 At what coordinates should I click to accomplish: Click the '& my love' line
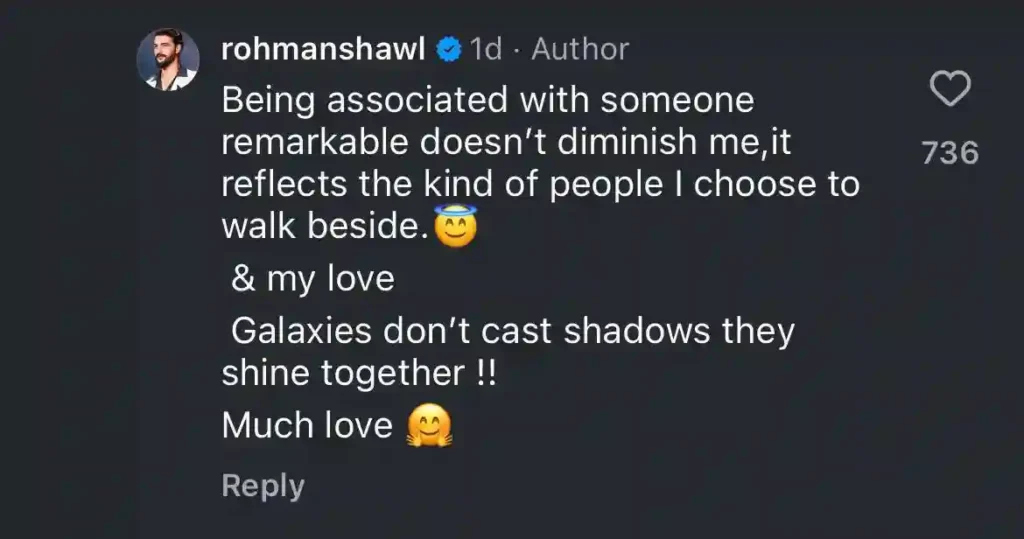pyautogui.click(x=312, y=280)
